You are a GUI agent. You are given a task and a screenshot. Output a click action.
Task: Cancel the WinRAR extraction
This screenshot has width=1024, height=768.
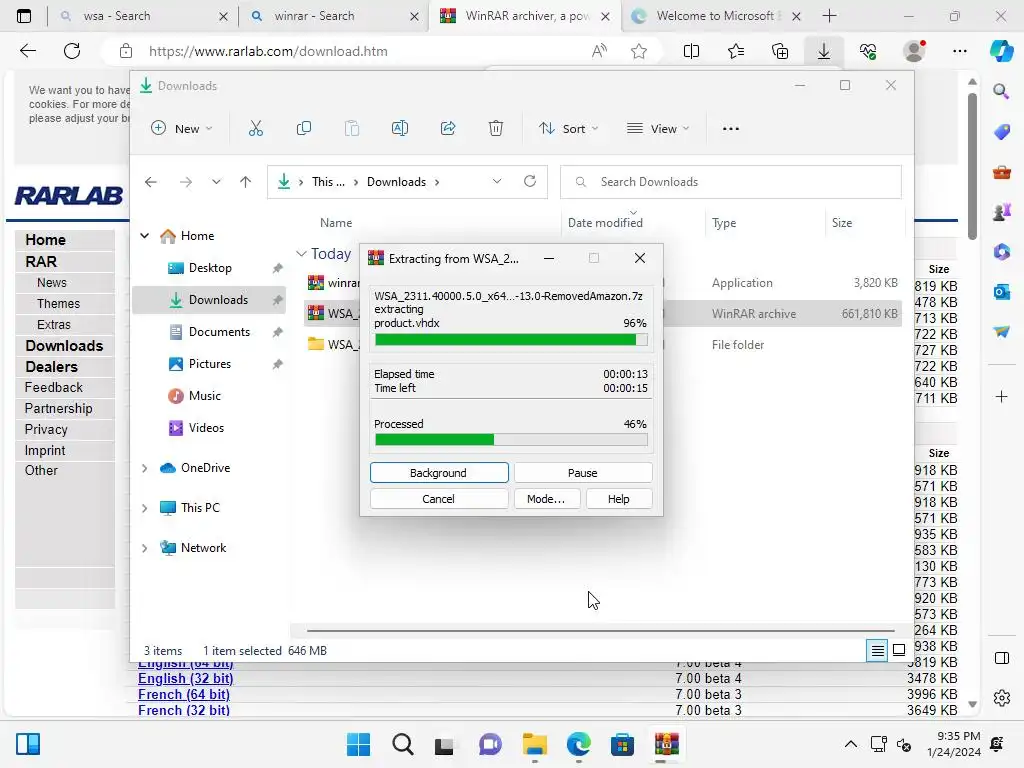[x=439, y=499]
